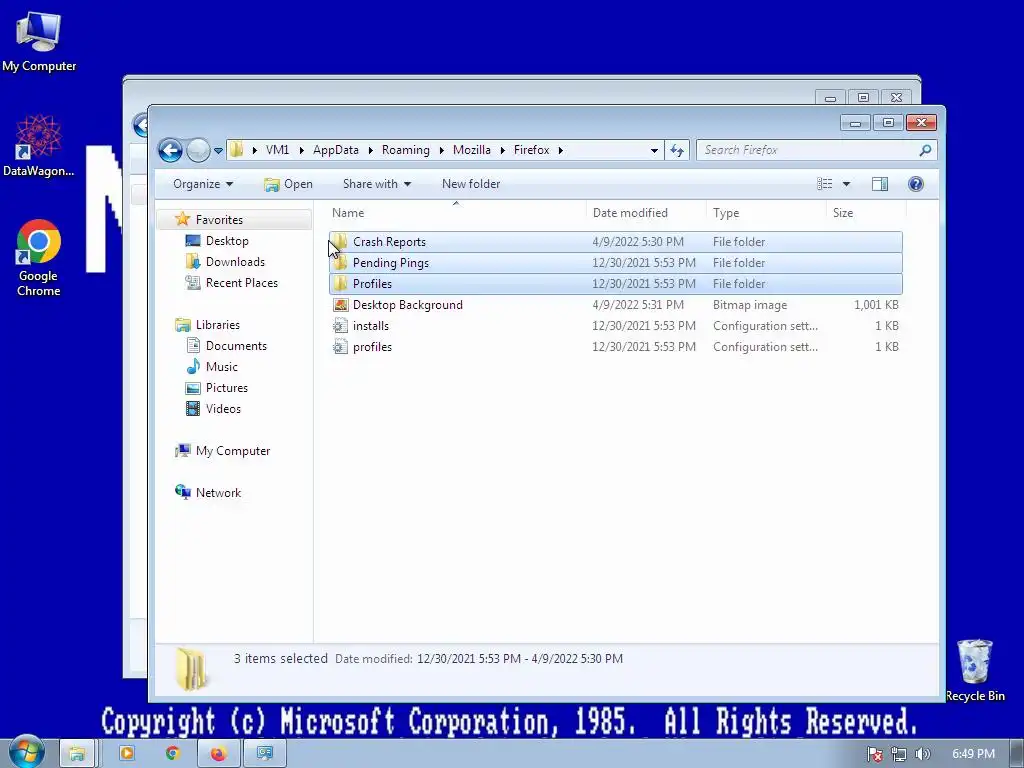
Task: Click the volume speaker tray icon
Action: [922, 754]
